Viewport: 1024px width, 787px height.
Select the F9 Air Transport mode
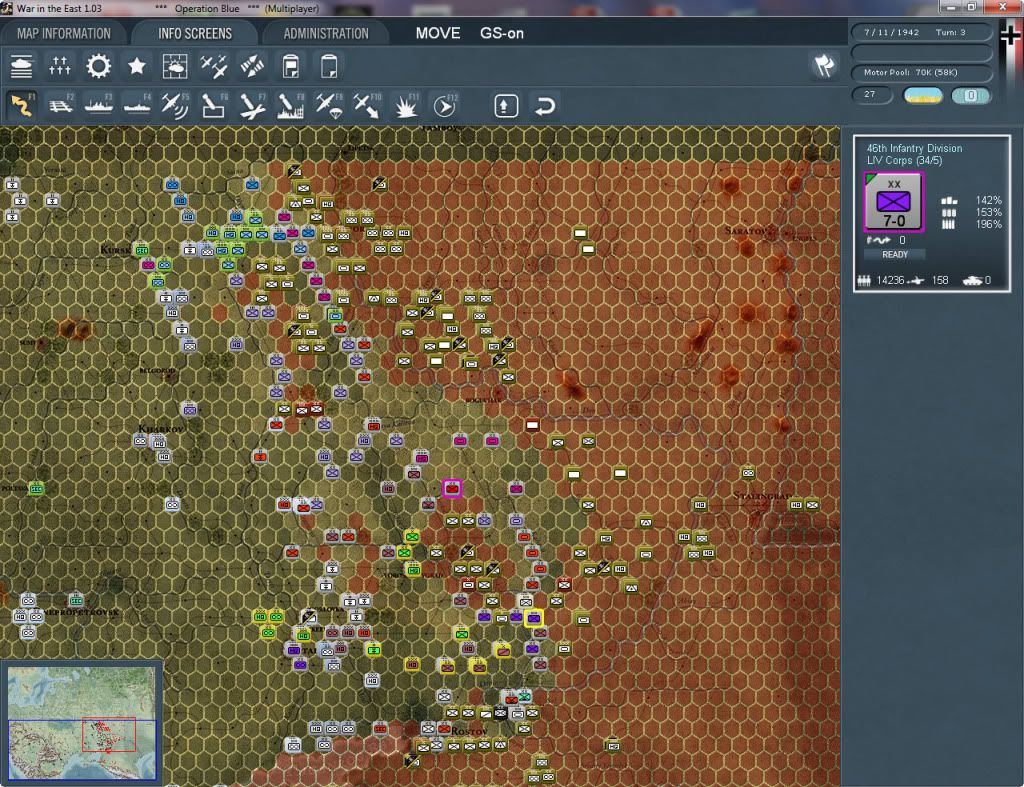(328, 105)
